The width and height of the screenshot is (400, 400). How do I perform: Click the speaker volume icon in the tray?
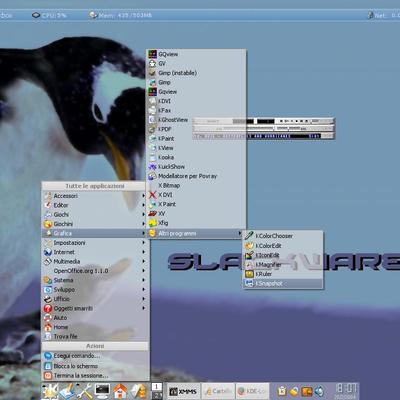point(319,391)
